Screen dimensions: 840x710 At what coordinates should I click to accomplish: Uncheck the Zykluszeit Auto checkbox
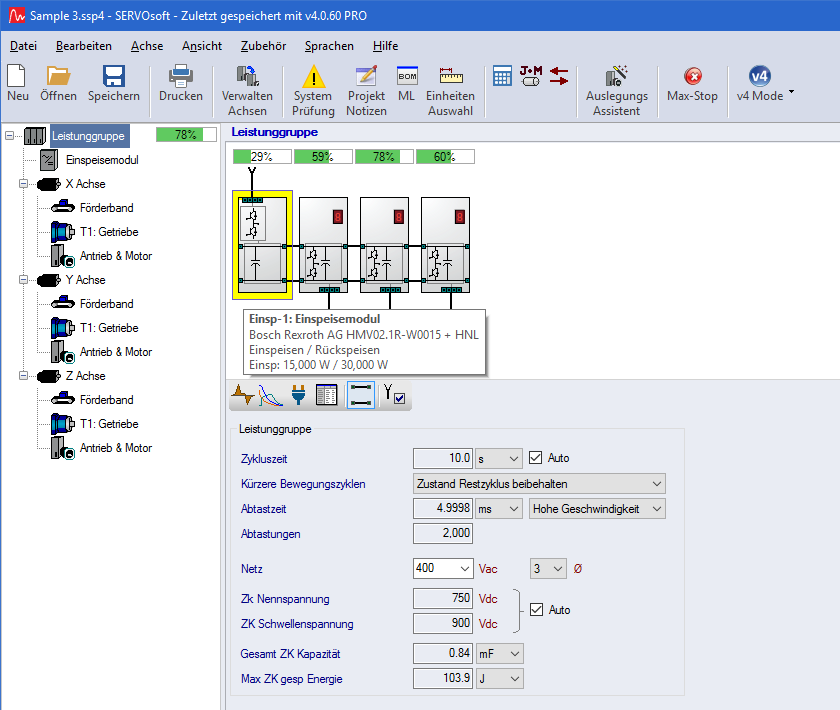[536, 458]
